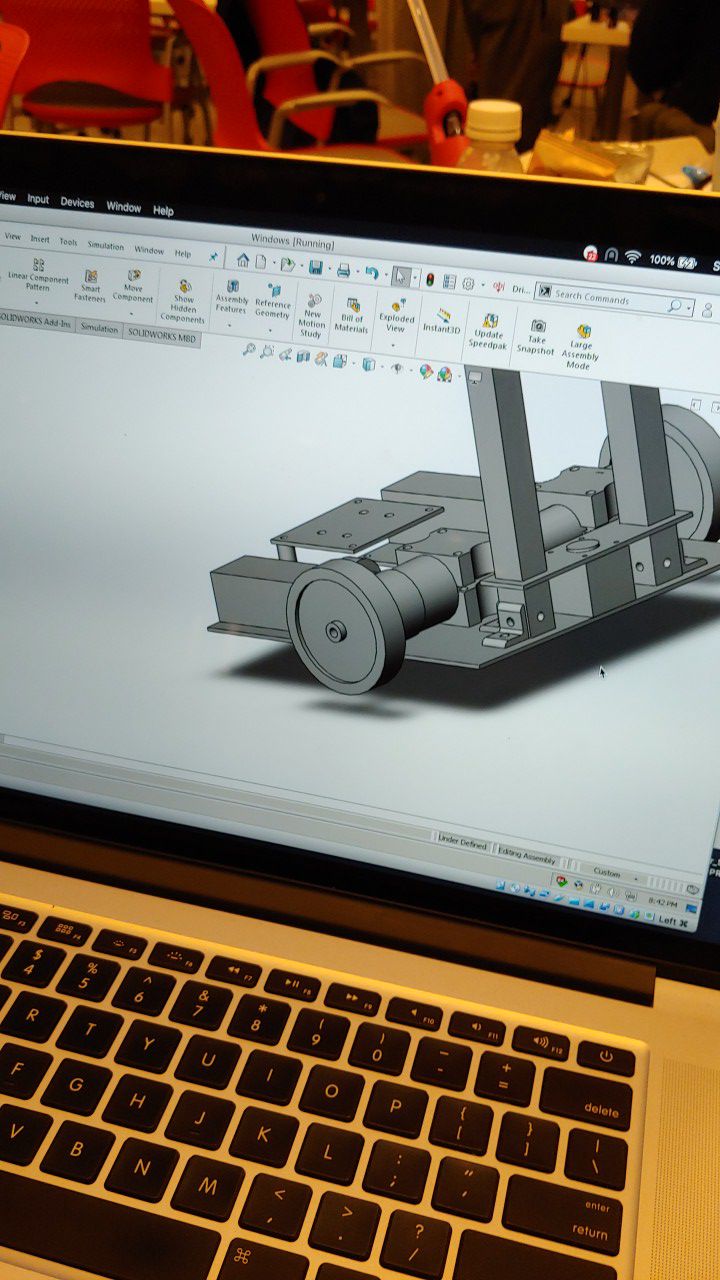
Task: Toggle Large Assembly Mode
Action: [580, 346]
